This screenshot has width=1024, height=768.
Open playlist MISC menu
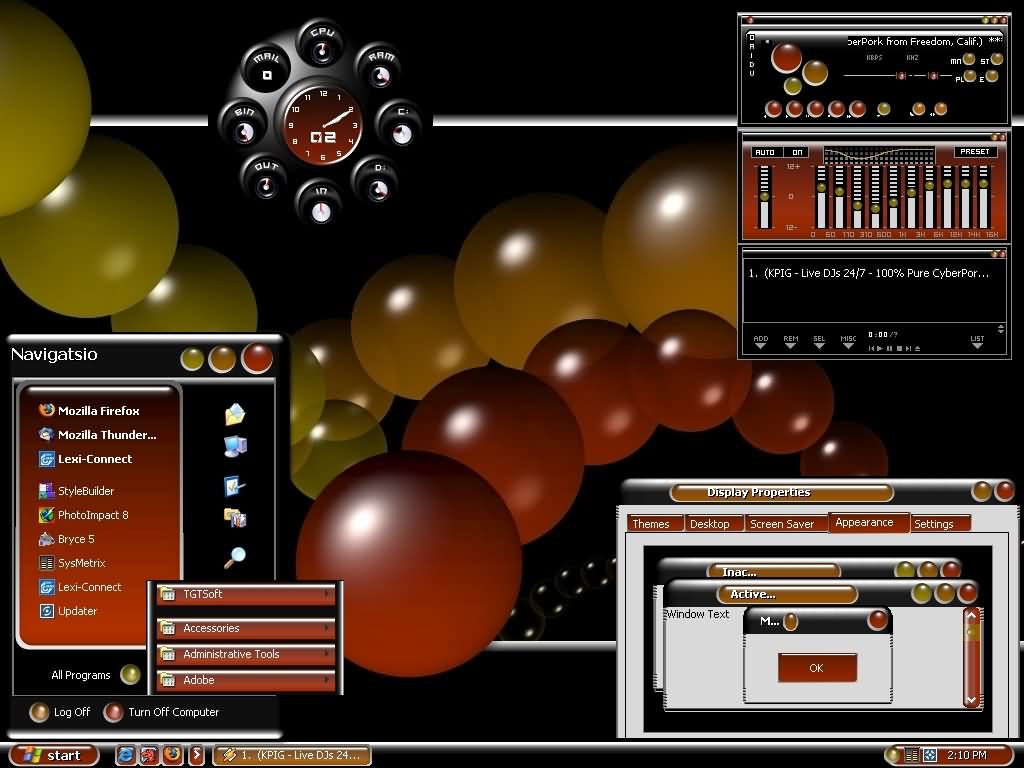(848, 342)
